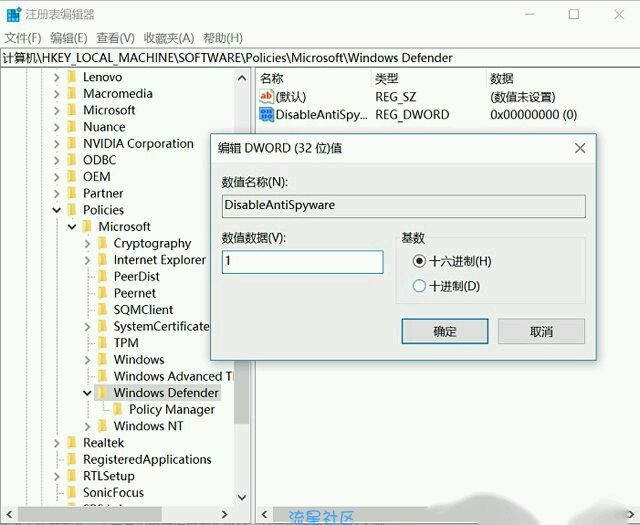Click the 0x00000000 (0) data value
The height and width of the screenshot is (525, 640).
533,115
